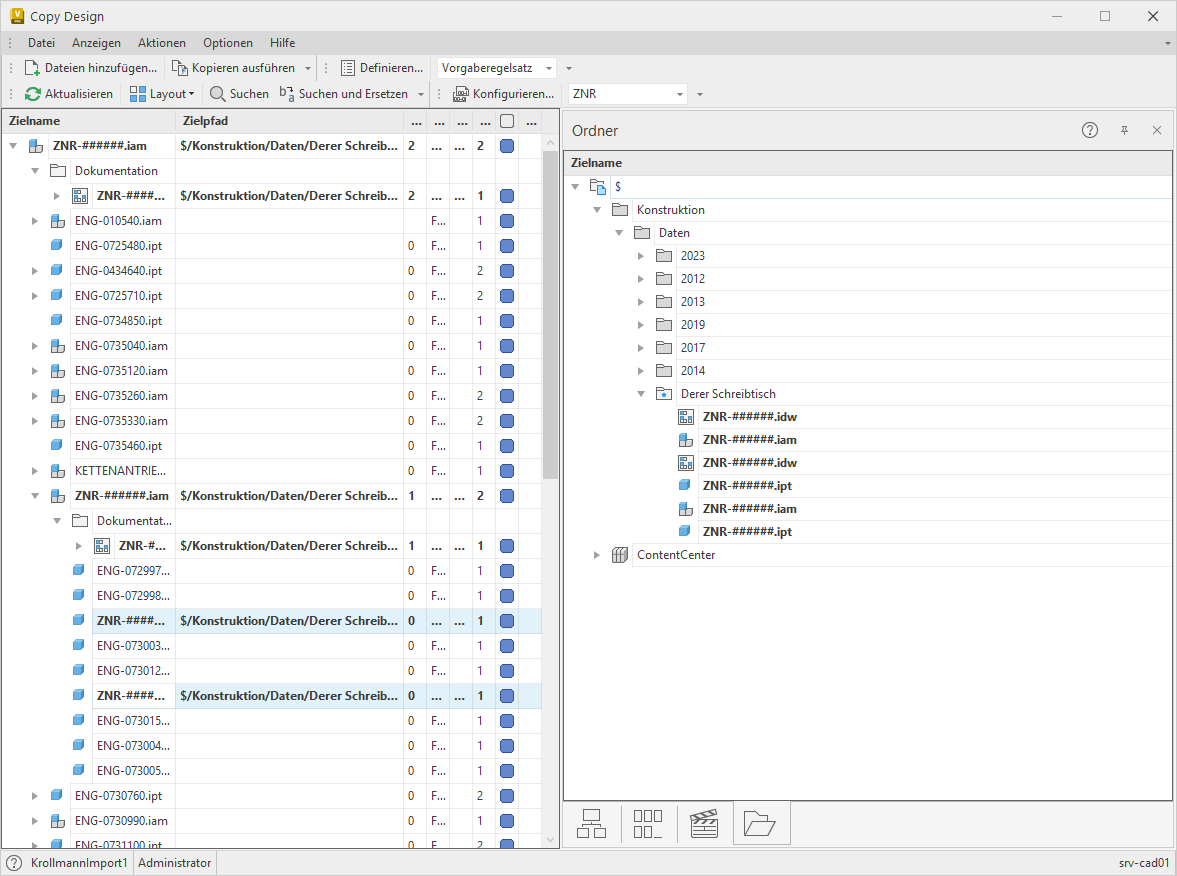1177x876 pixels.
Task: Switch to the hierarchy structure view icon
Action: click(x=592, y=824)
